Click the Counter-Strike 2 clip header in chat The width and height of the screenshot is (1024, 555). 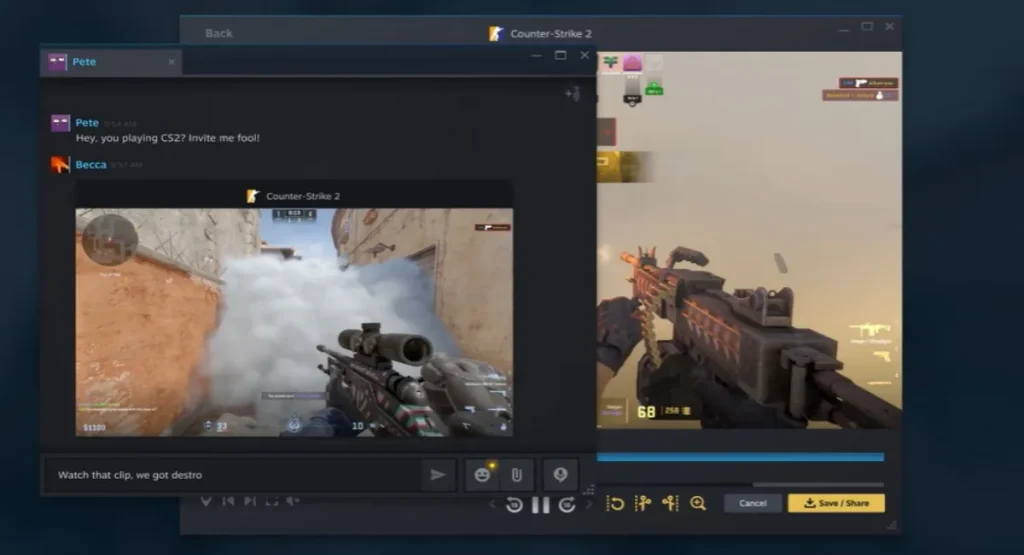294,196
